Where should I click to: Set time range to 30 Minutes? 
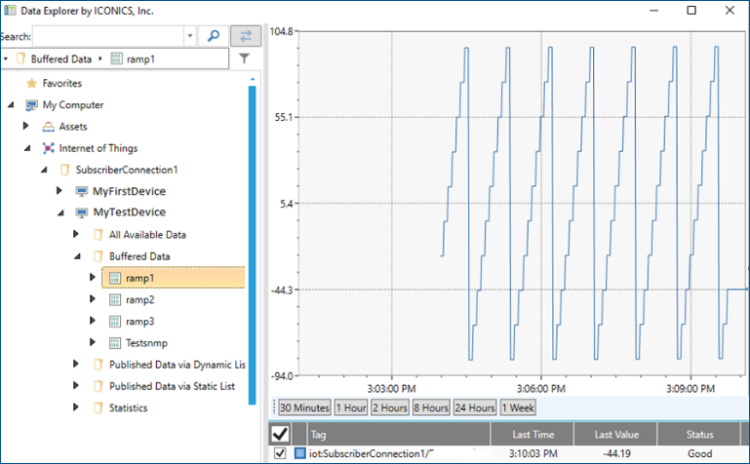coord(303,408)
